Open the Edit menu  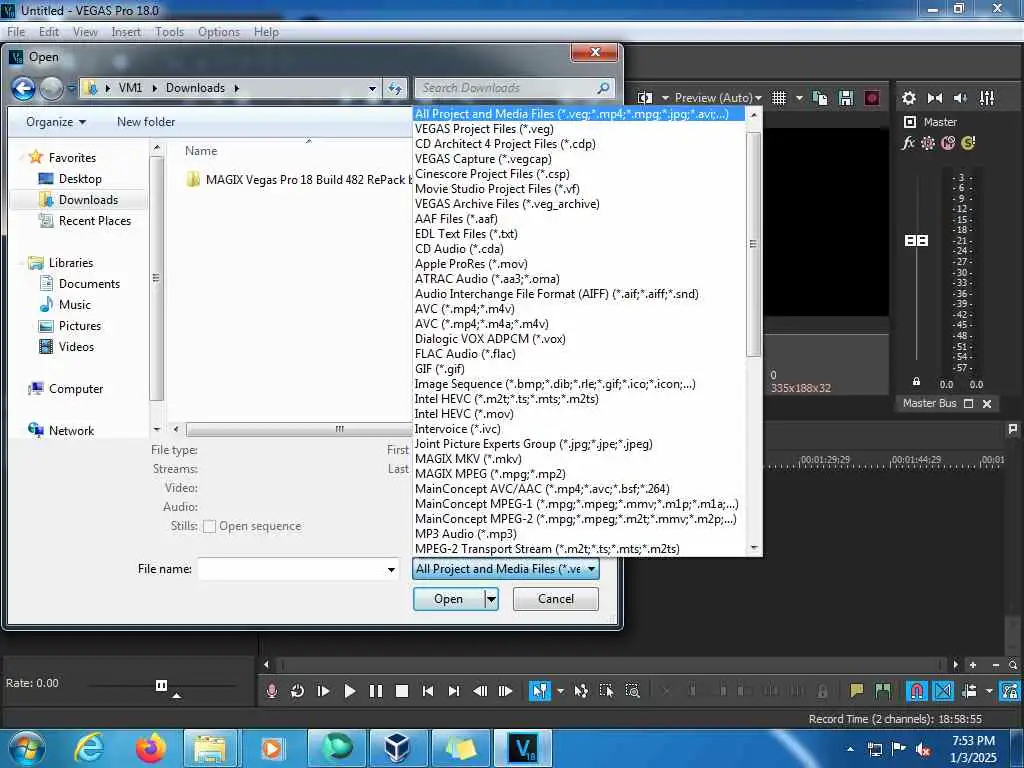pos(48,32)
